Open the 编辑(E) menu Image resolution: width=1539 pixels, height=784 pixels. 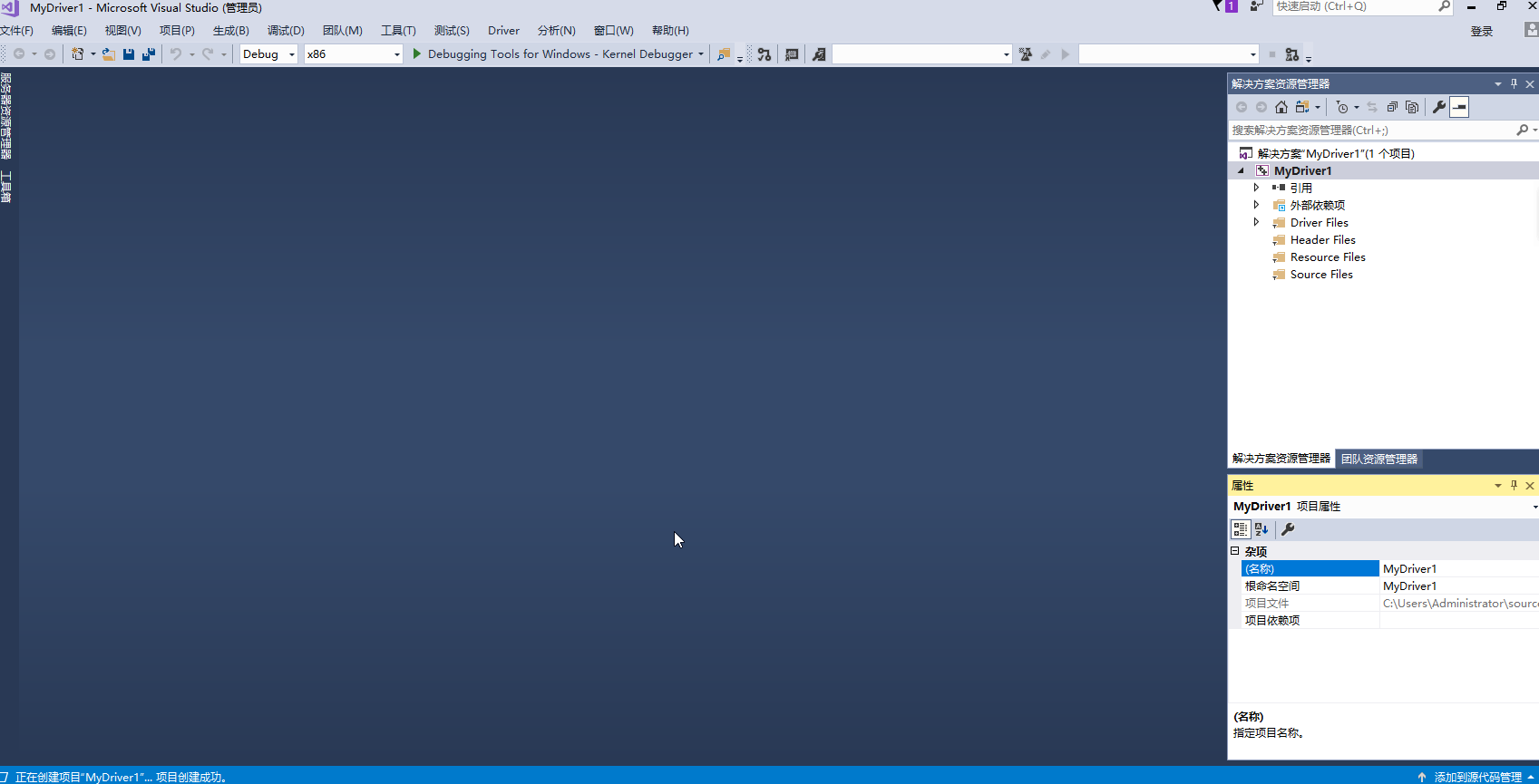point(69,31)
